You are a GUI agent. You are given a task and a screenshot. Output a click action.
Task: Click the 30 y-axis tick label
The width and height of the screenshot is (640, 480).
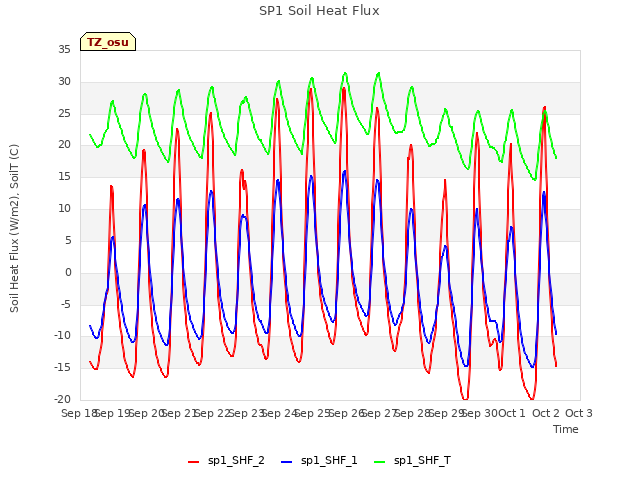point(64,82)
